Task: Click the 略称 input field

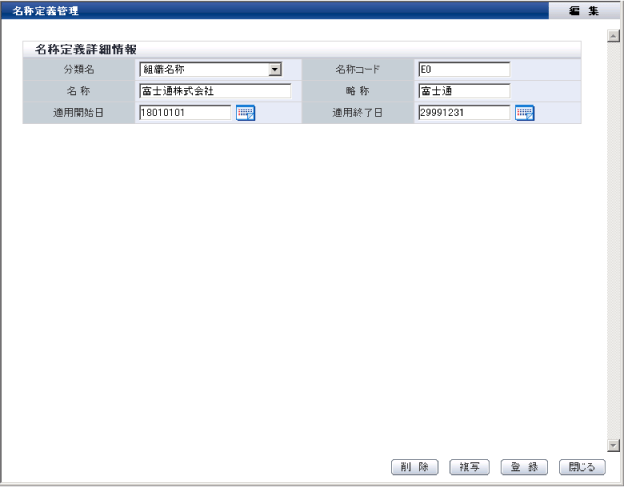Action: pos(464,91)
